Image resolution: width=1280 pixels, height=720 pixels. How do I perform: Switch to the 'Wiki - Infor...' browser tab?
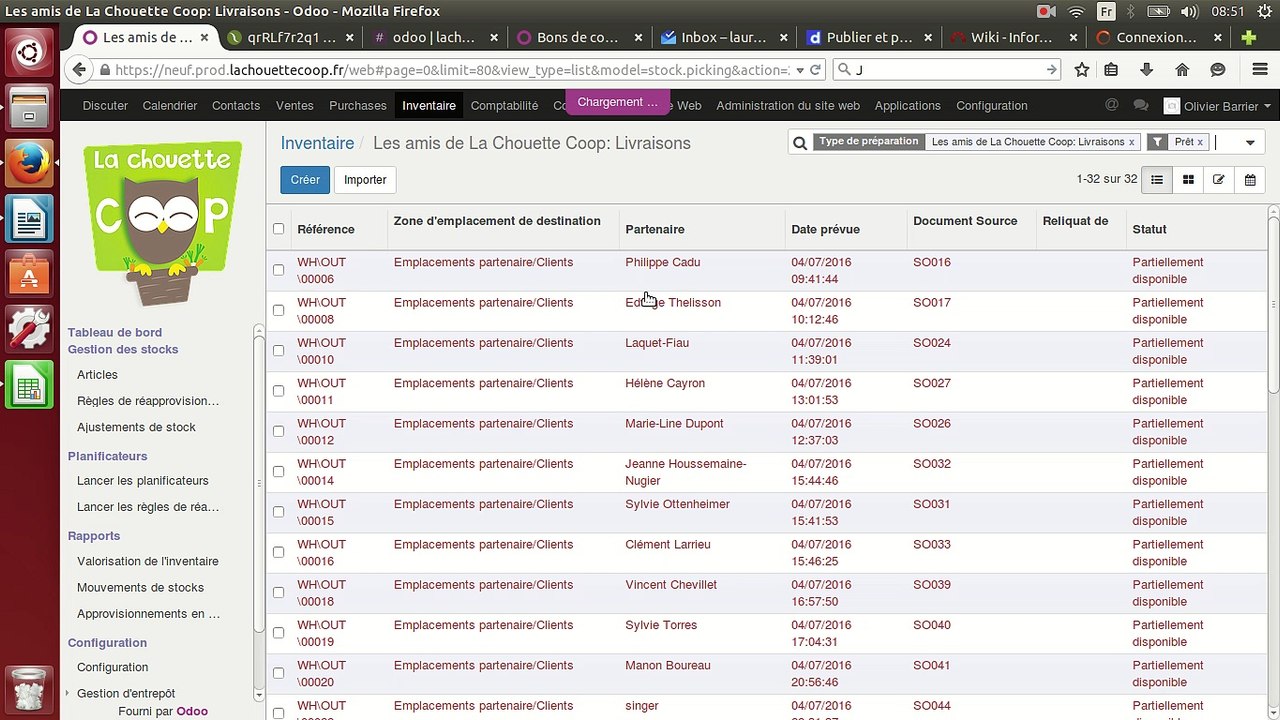point(1012,38)
